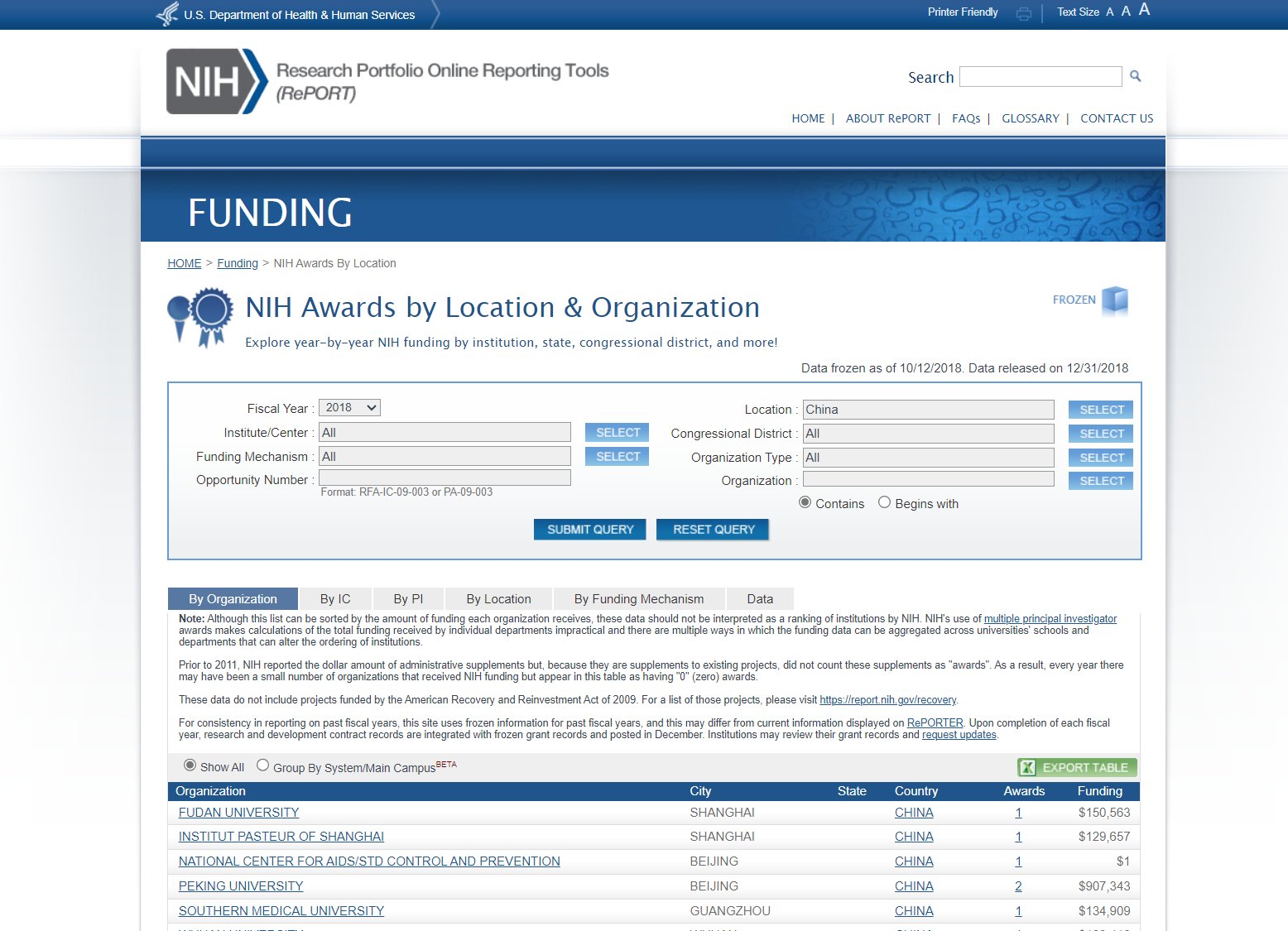Screen dimensions: 1288x931
Task: Select medium text size A
Action: [x=1126, y=12]
